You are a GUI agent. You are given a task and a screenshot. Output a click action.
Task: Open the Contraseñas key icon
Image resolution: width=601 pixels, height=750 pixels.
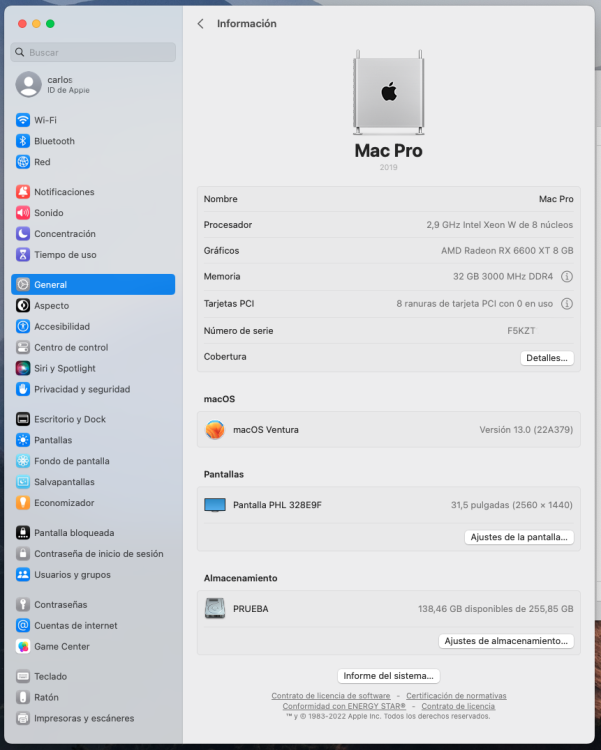click(x=22, y=604)
